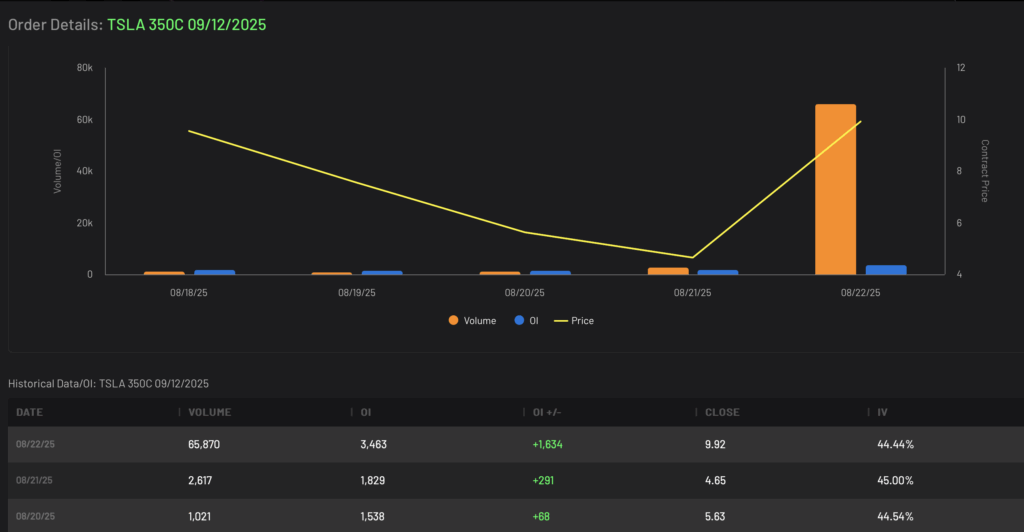Click the 9.92 close price cell
Screen dimensions: 1024x532
(715, 444)
